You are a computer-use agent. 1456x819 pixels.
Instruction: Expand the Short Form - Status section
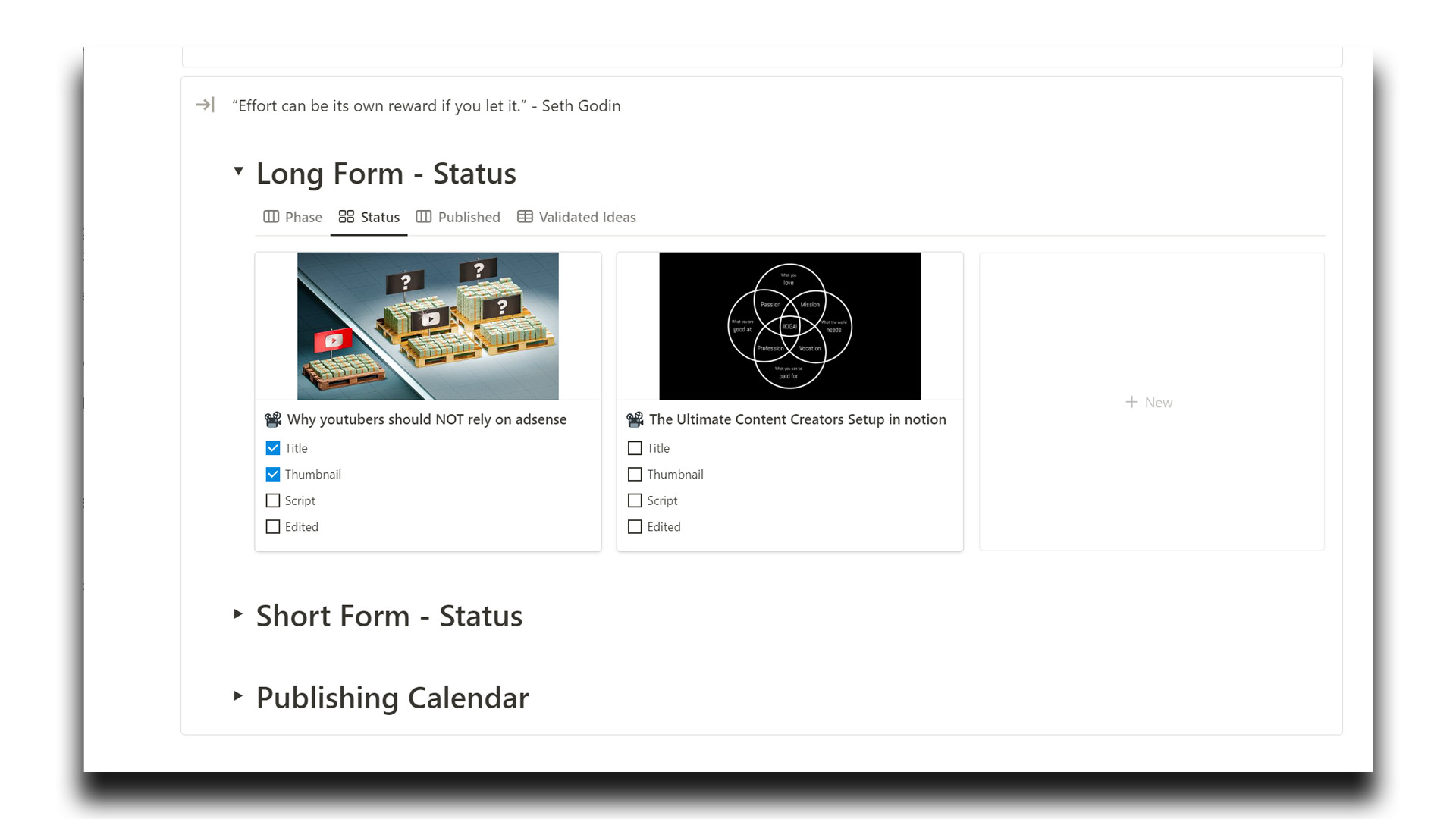[x=238, y=613]
